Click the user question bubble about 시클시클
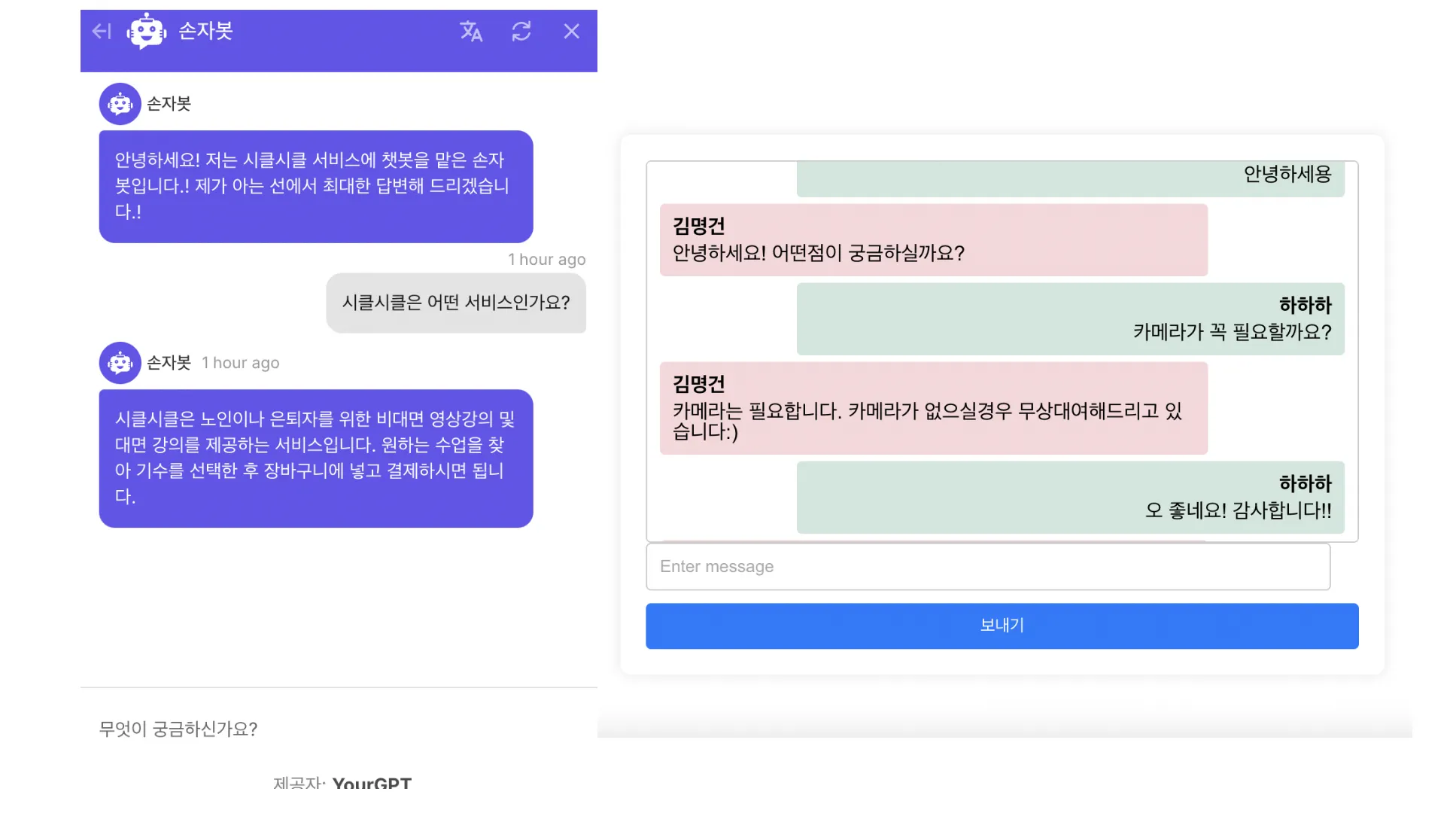The width and height of the screenshot is (1456, 813). [x=456, y=303]
